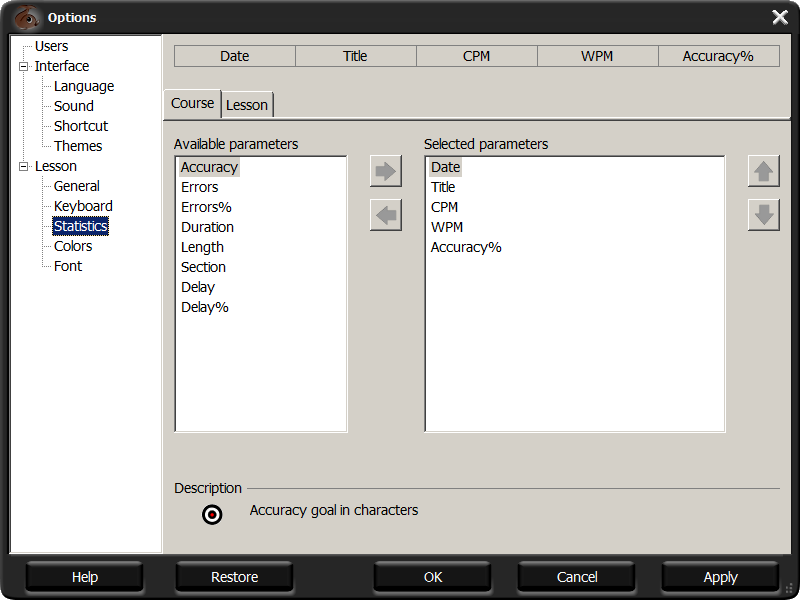Open the Keyboard settings page
This screenshot has height=600, width=800.
click(83, 206)
